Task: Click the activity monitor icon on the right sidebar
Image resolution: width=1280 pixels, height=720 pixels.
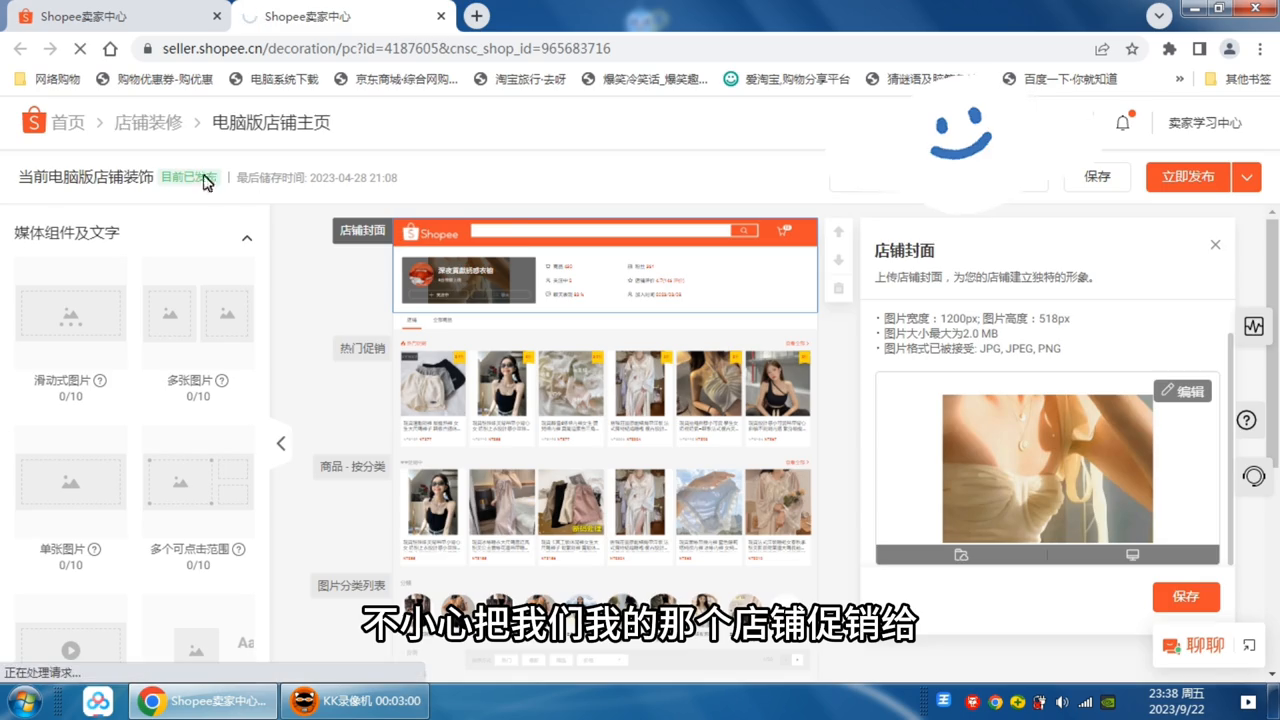Action: pos(1253,326)
